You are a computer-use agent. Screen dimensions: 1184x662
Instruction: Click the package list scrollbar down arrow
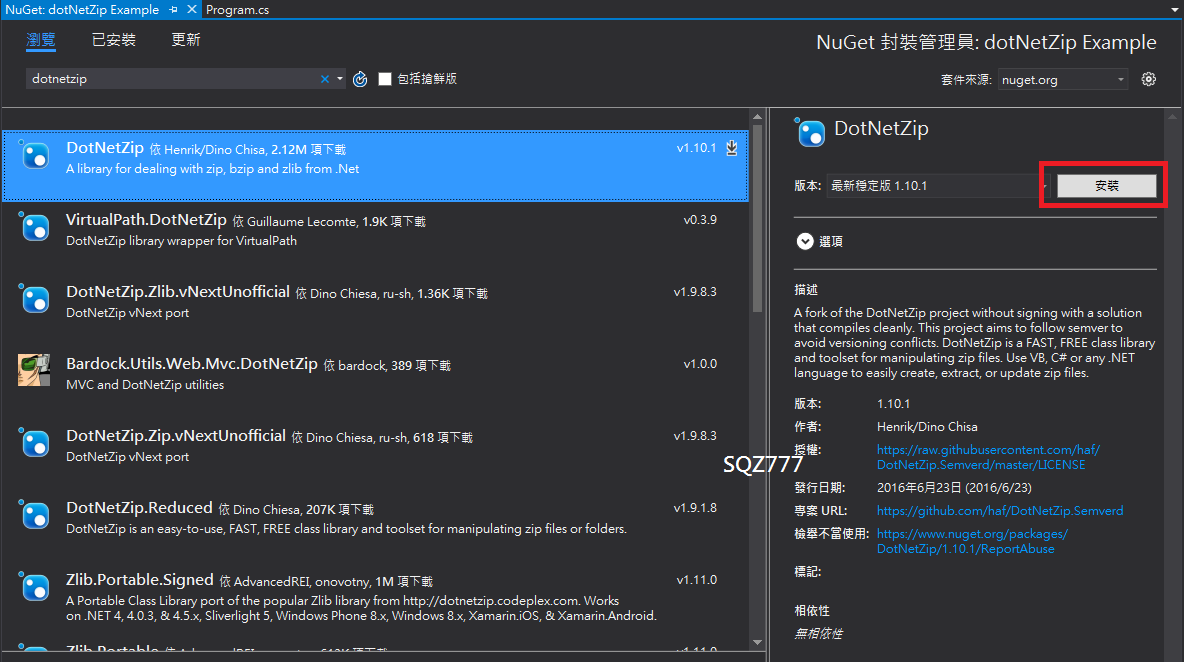tap(757, 642)
